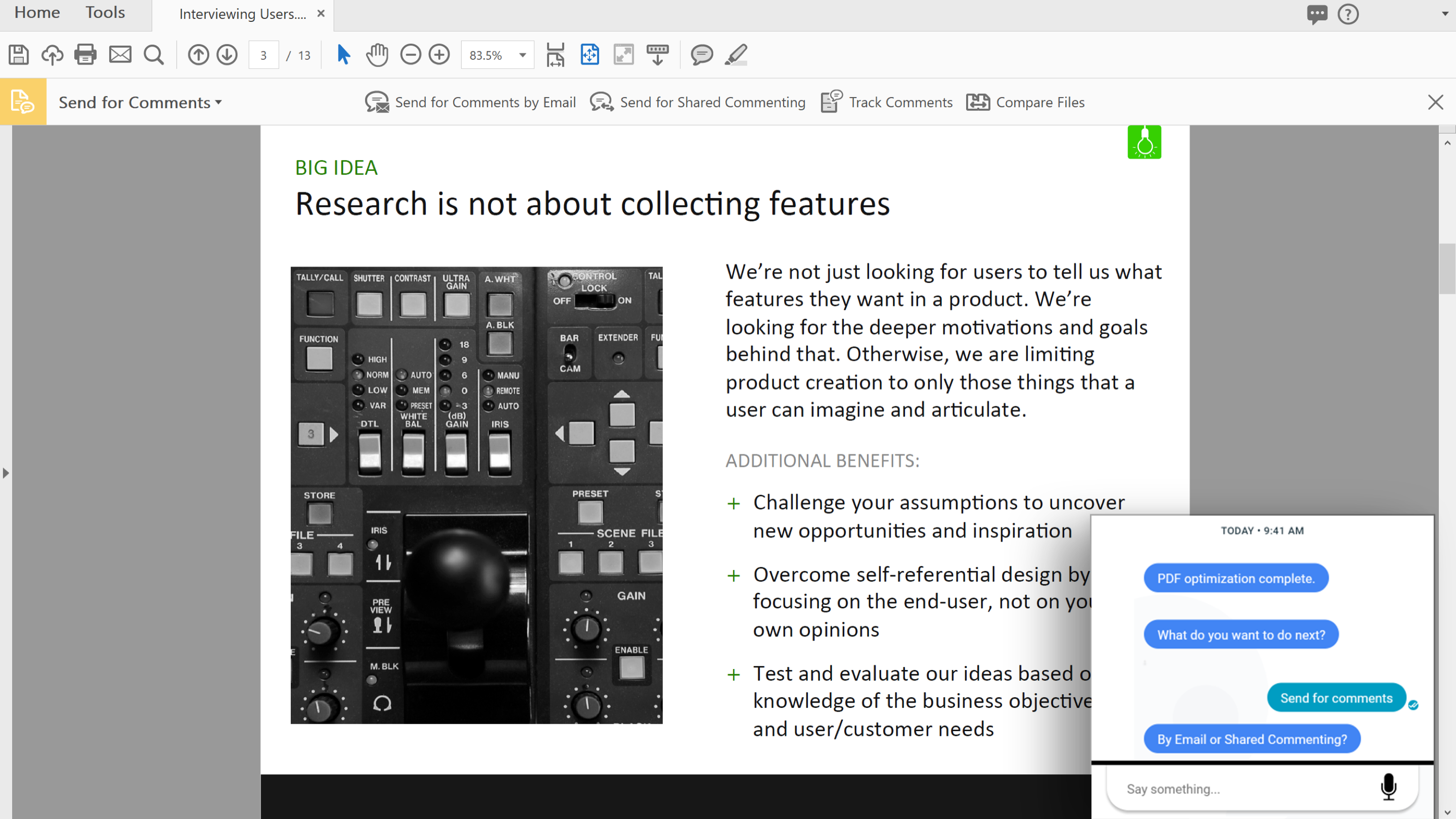1456x819 pixels.
Task: Select the Hand pan tool
Action: pyautogui.click(x=377, y=55)
